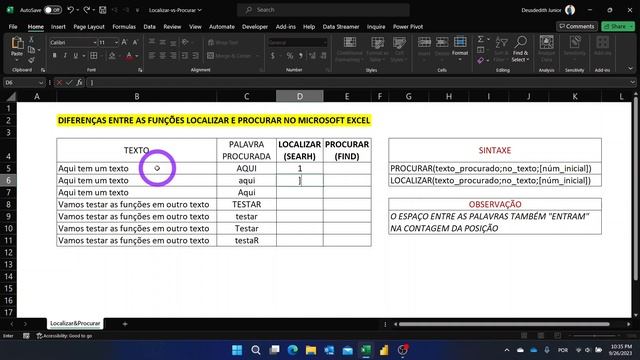
Task: Expand the formula bar chevron
Action: point(632,82)
